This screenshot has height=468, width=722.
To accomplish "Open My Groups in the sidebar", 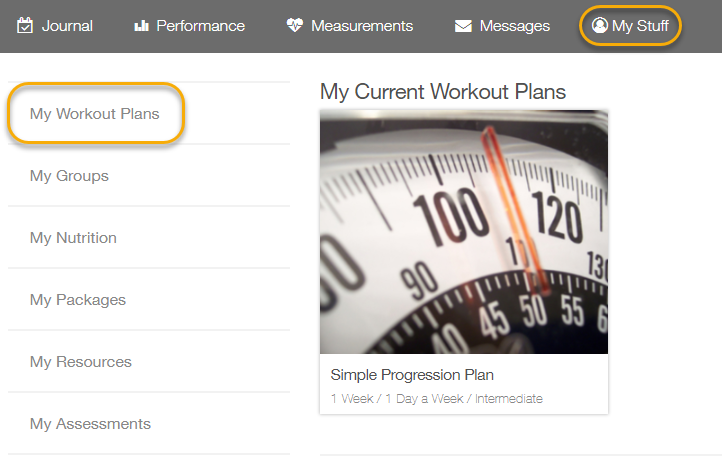I will (69, 176).
